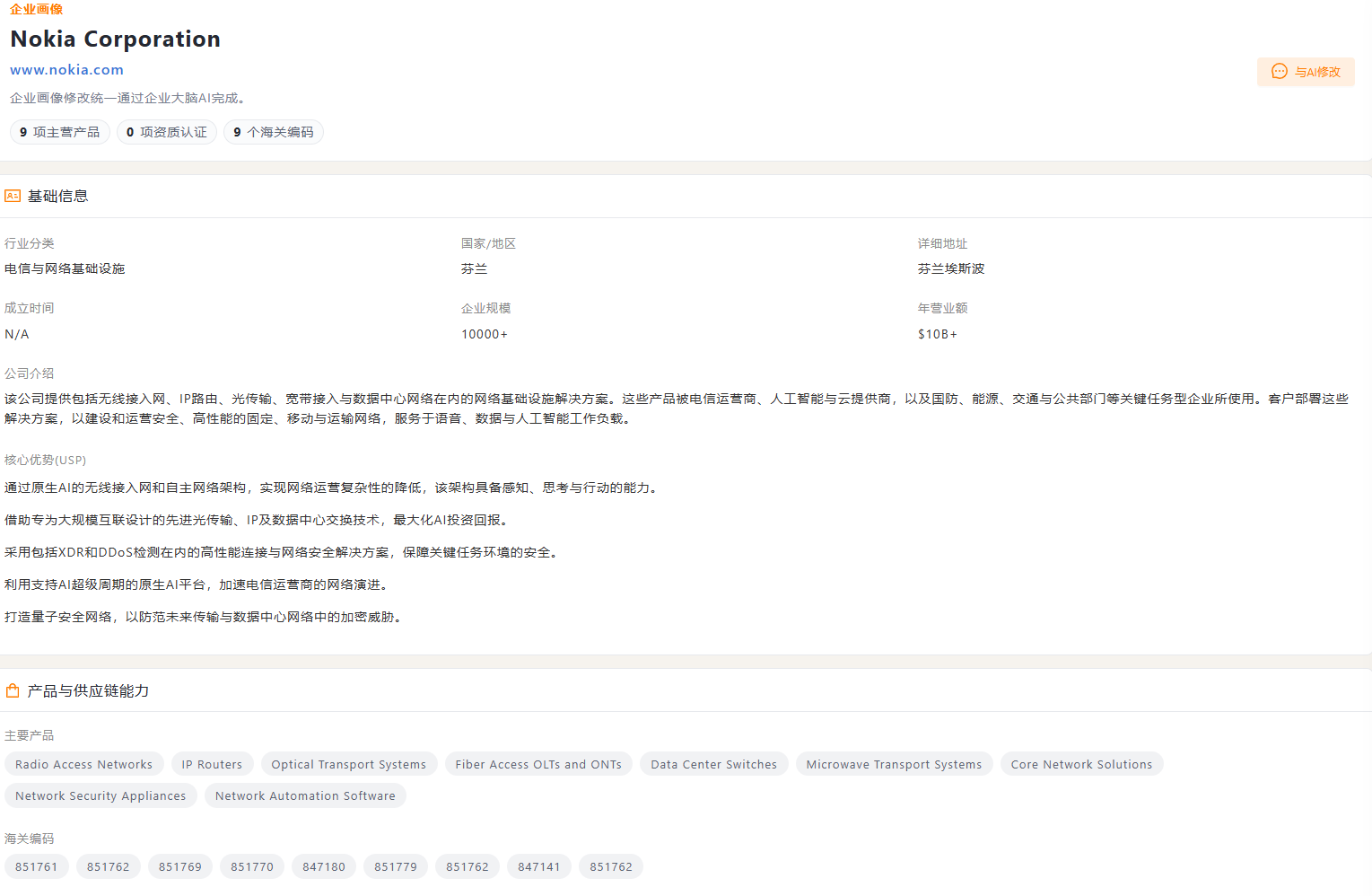This screenshot has height=896, width=1372.
Task: Click the USP line starting 采用包括XDR和DDoS检测
Action: [284, 552]
